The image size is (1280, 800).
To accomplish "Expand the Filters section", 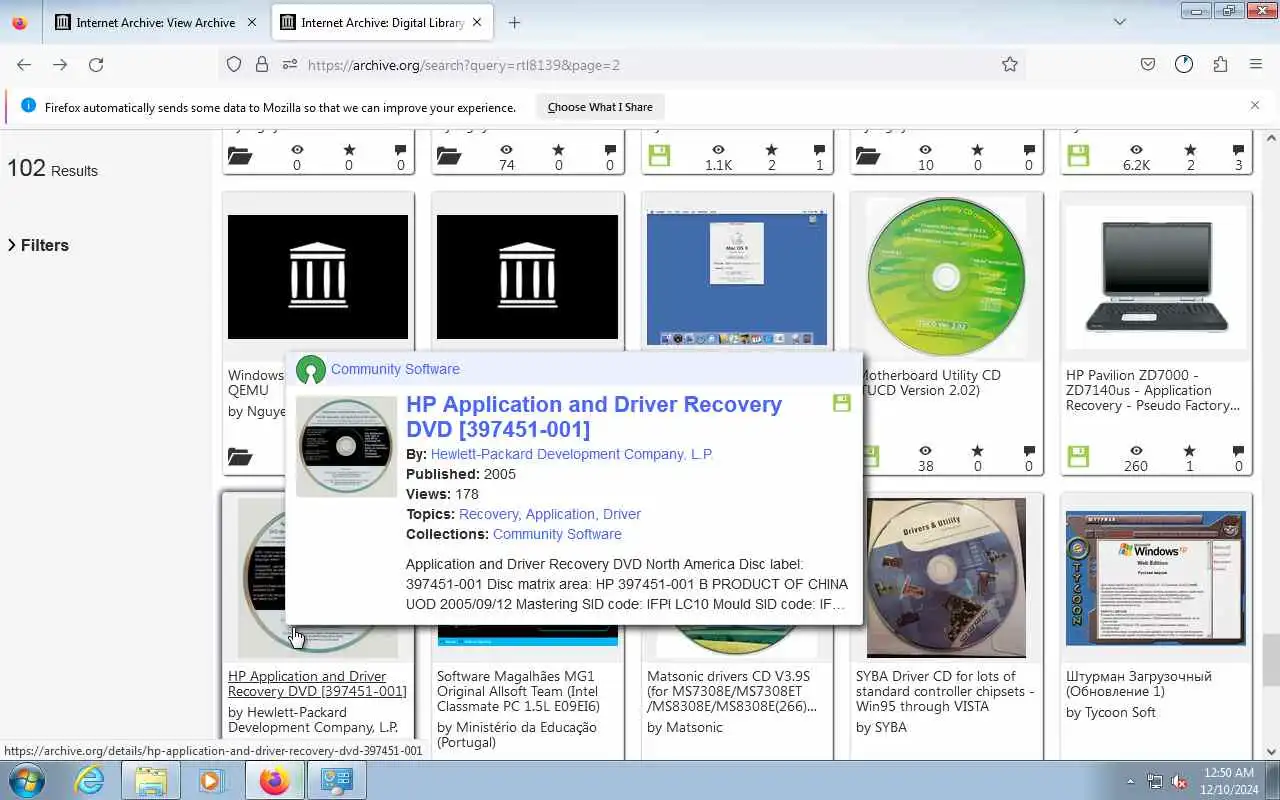I will pyautogui.click(x=38, y=245).
